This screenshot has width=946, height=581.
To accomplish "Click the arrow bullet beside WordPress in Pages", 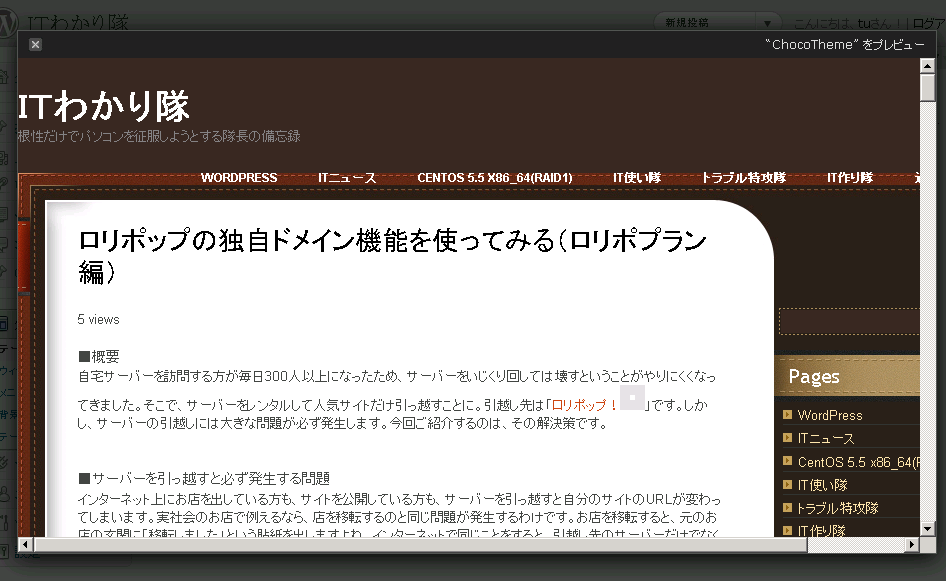I will pyautogui.click(x=787, y=415).
